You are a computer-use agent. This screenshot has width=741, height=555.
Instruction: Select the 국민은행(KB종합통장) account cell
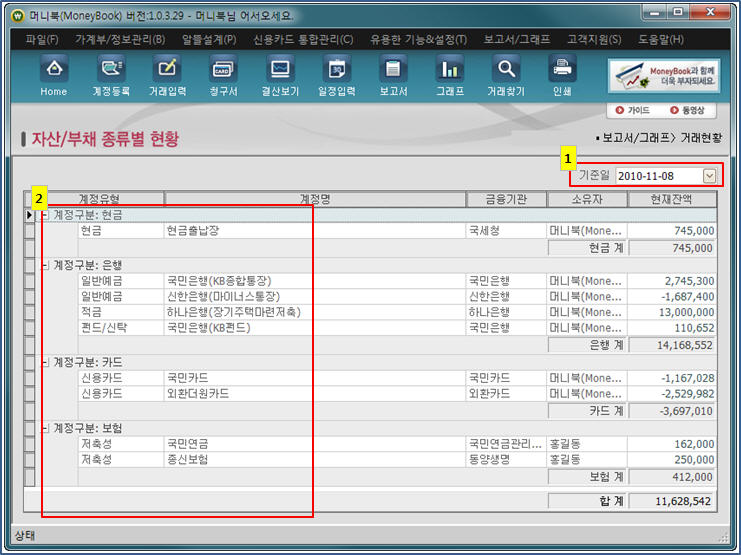point(314,281)
